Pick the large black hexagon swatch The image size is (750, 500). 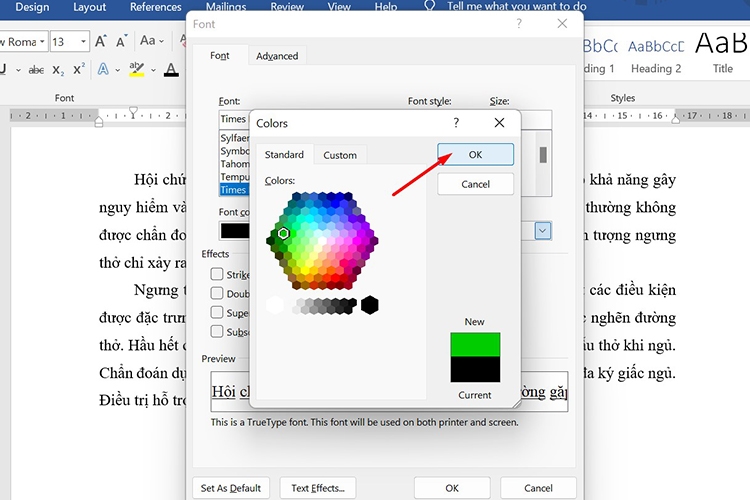pyautogui.click(x=370, y=305)
